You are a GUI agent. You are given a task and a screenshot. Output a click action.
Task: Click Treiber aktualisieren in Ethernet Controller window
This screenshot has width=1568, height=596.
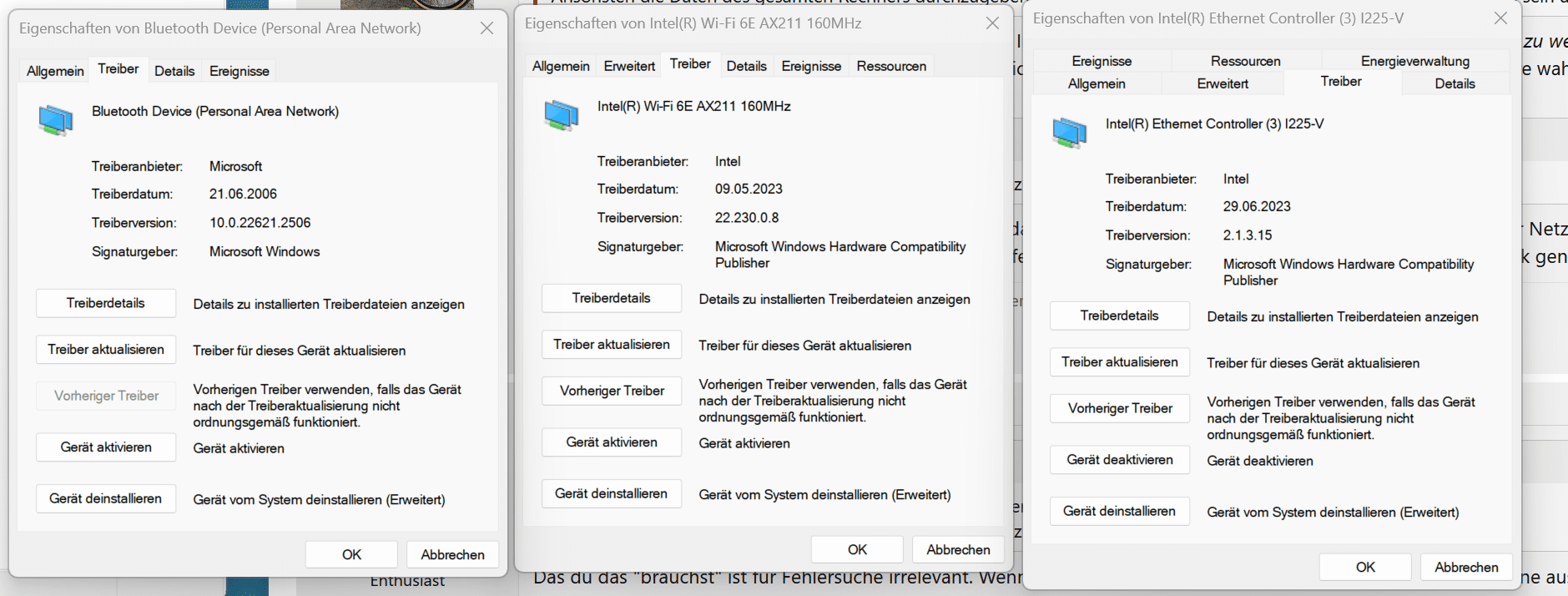point(1120,362)
